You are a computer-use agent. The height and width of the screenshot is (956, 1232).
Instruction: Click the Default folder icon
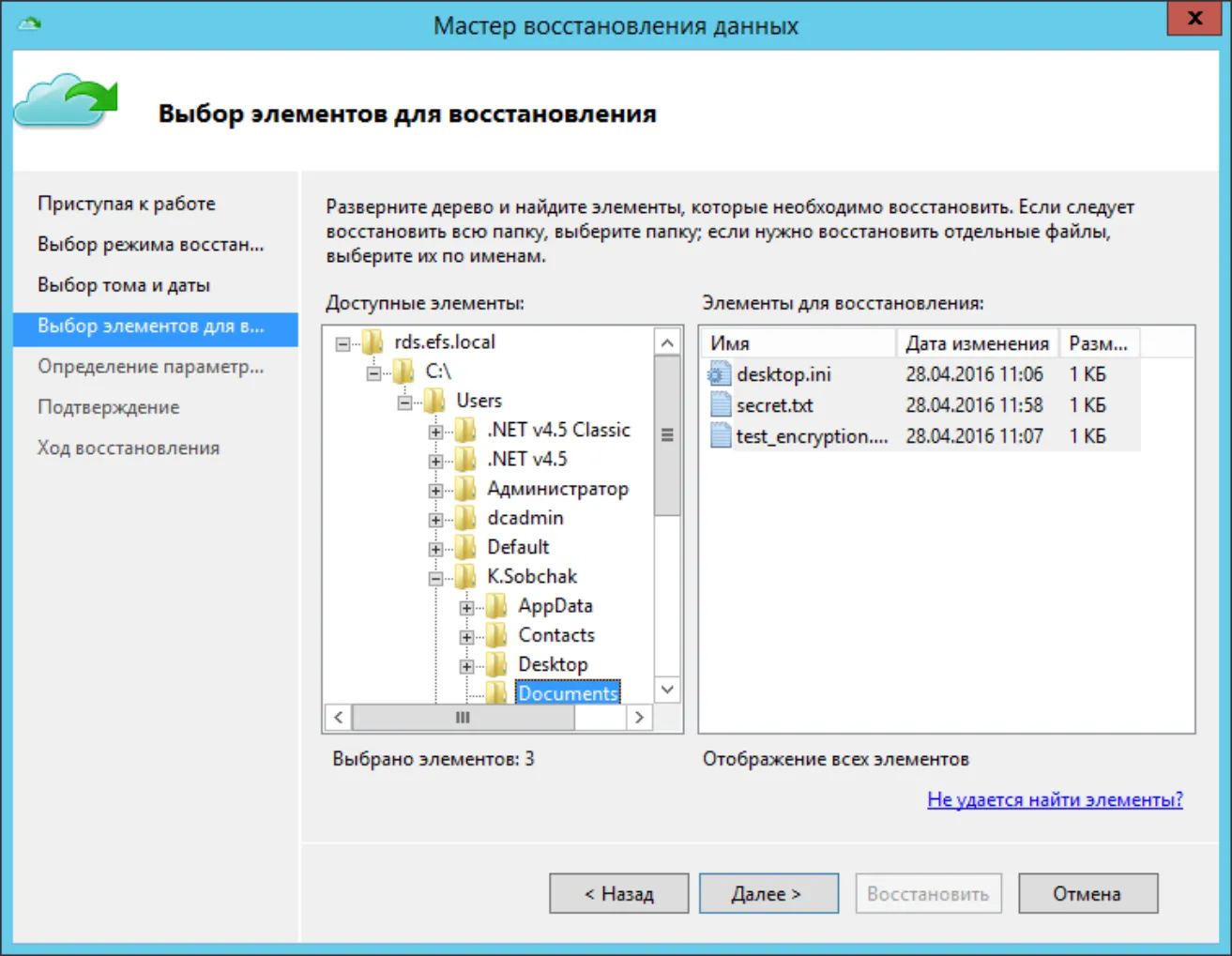tap(465, 547)
